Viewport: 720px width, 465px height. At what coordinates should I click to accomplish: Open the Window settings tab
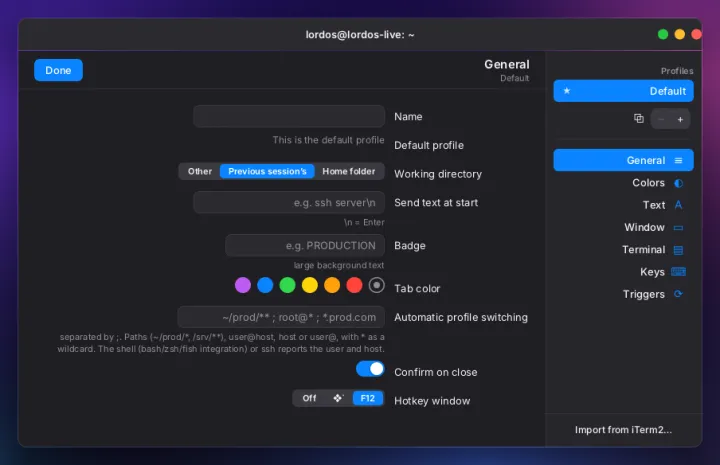coord(623,227)
